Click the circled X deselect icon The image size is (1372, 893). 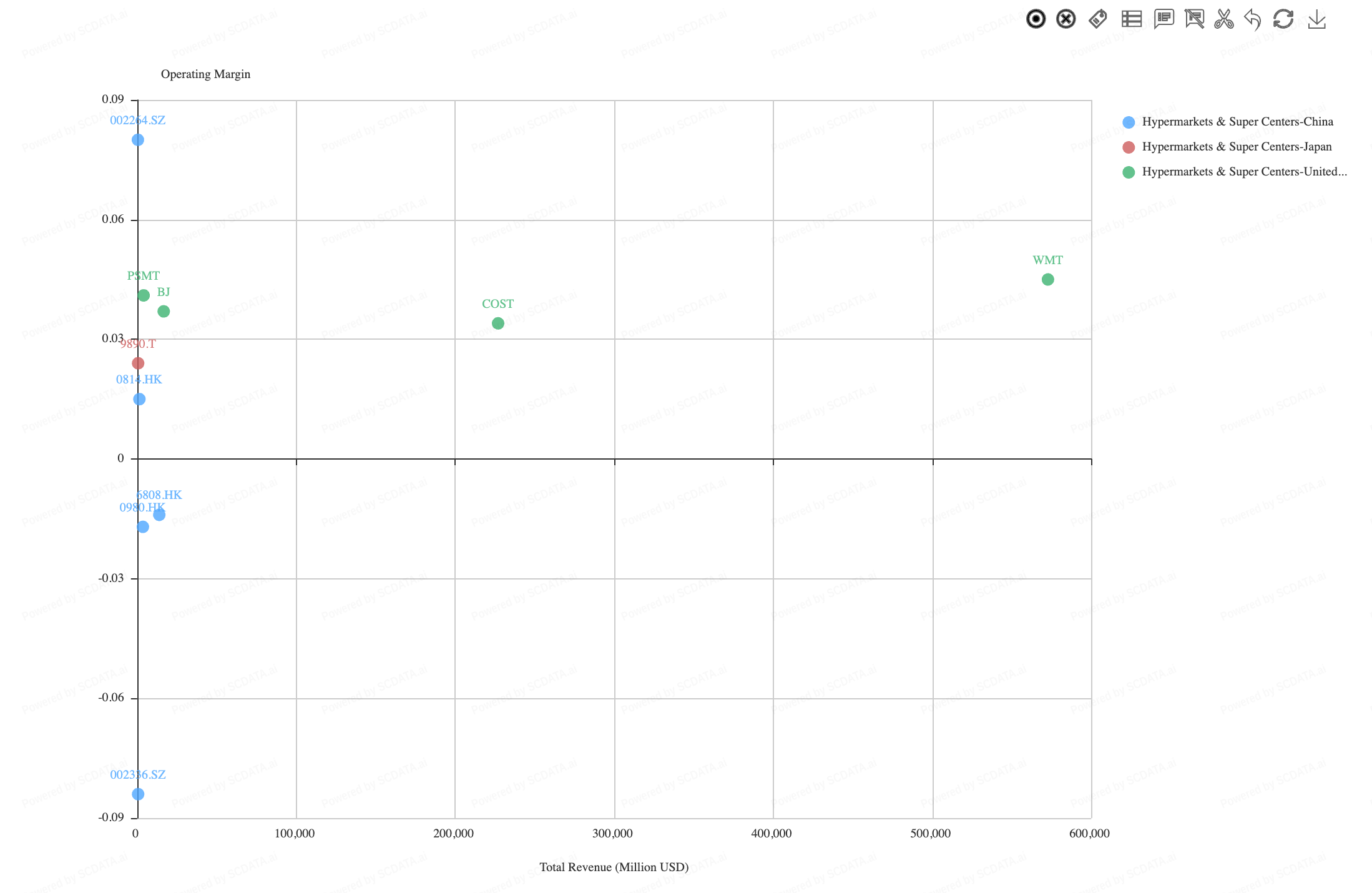click(1066, 19)
